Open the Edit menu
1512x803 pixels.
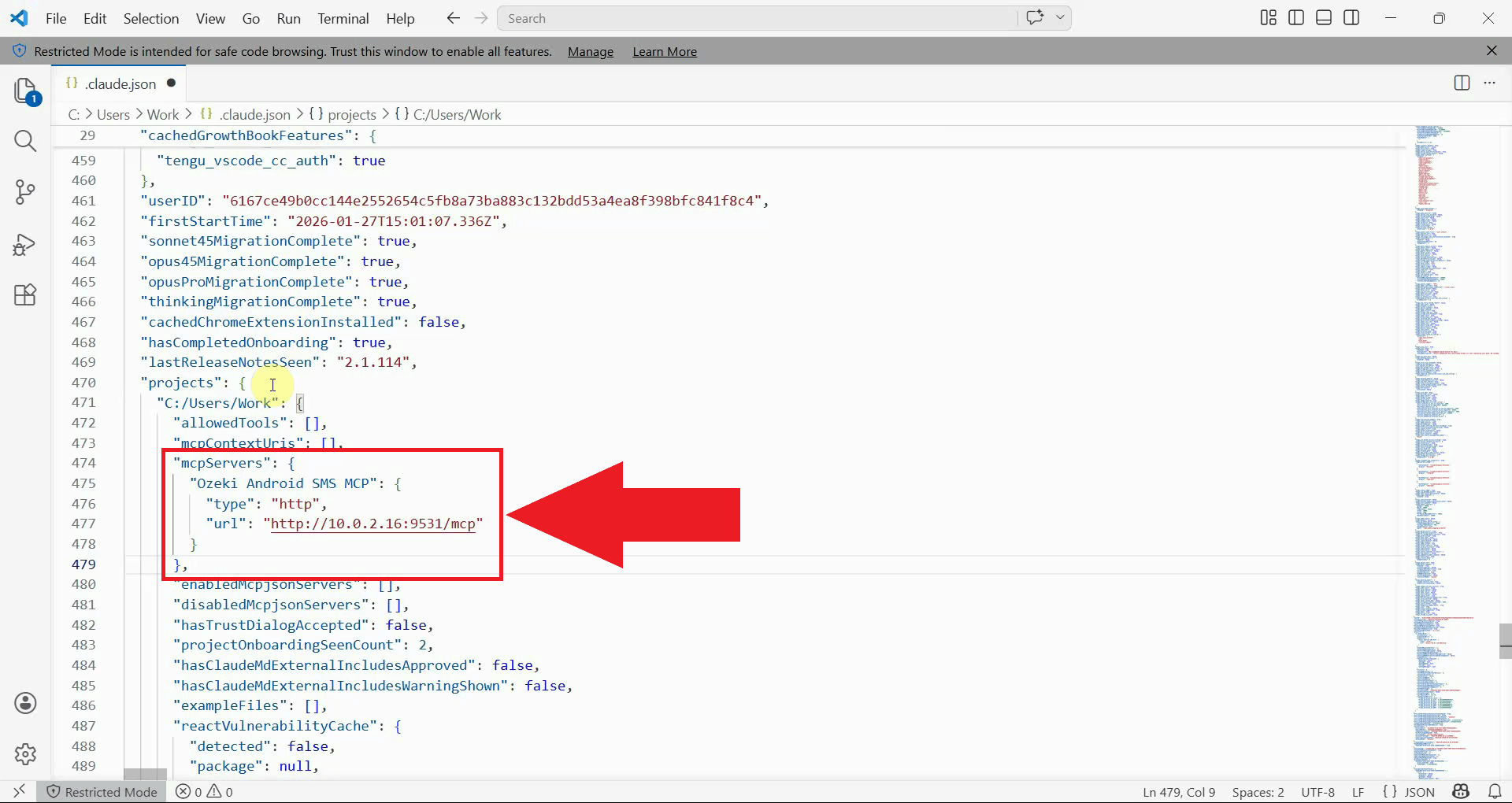pyautogui.click(x=94, y=18)
